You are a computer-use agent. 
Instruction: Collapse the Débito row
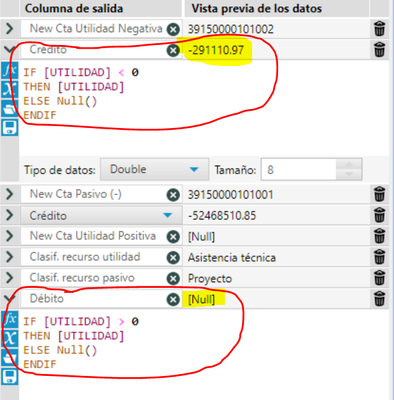point(10,299)
